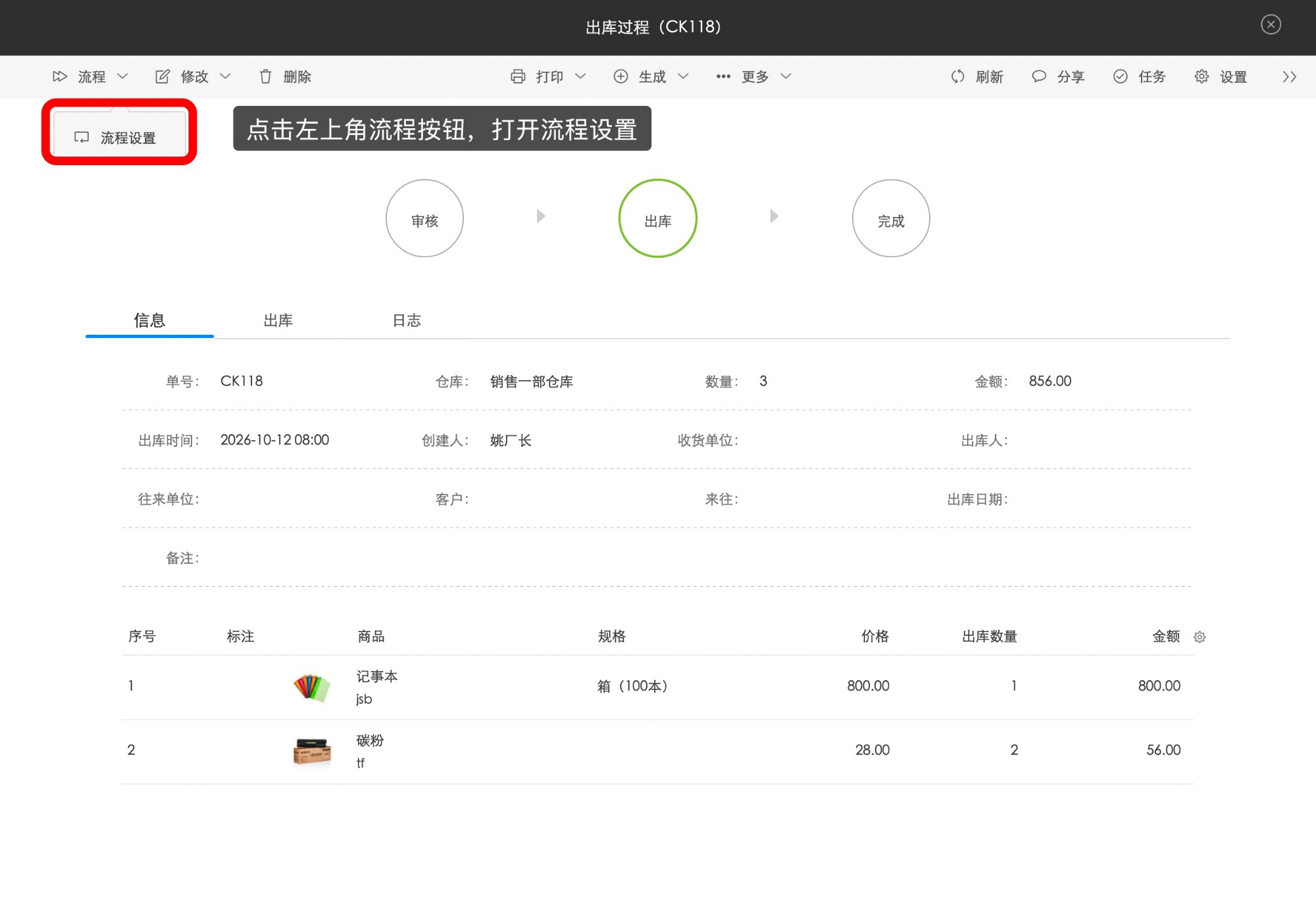Switch to the 信息 tab

tap(149, 320)
